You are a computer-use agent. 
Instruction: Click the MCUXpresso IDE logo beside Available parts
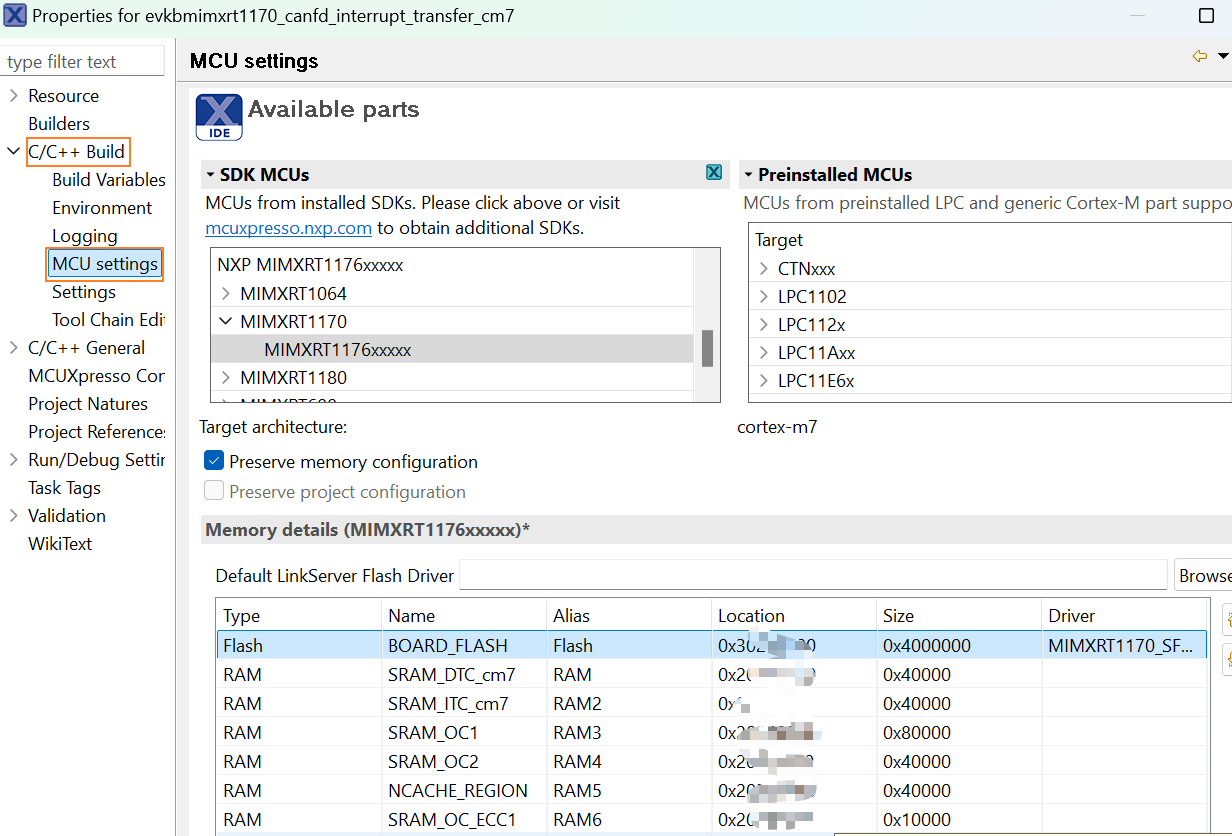219,117
